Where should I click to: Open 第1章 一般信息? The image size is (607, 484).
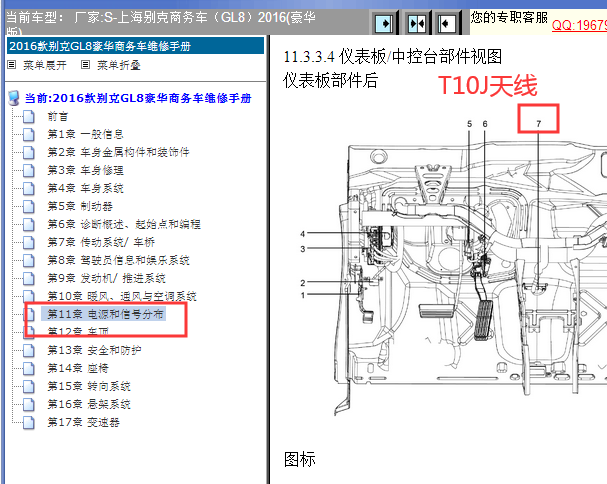pos(85,134)
